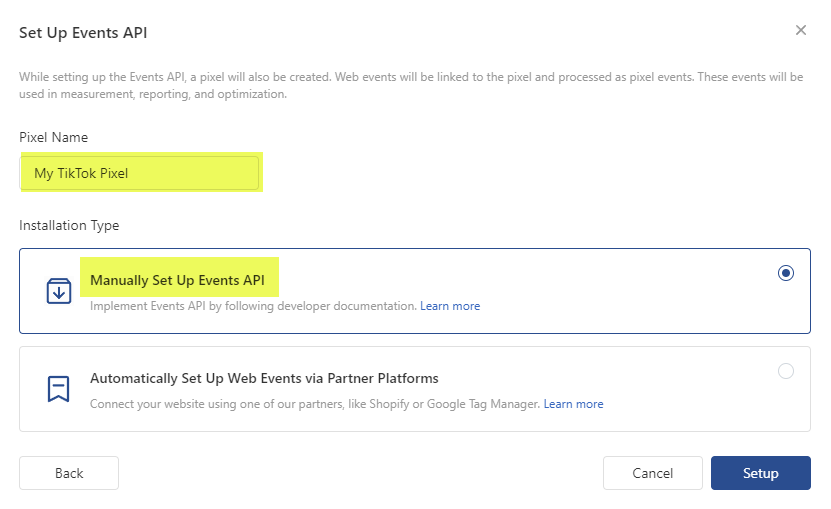Click the blue Setup button

[x=760, y=473]
